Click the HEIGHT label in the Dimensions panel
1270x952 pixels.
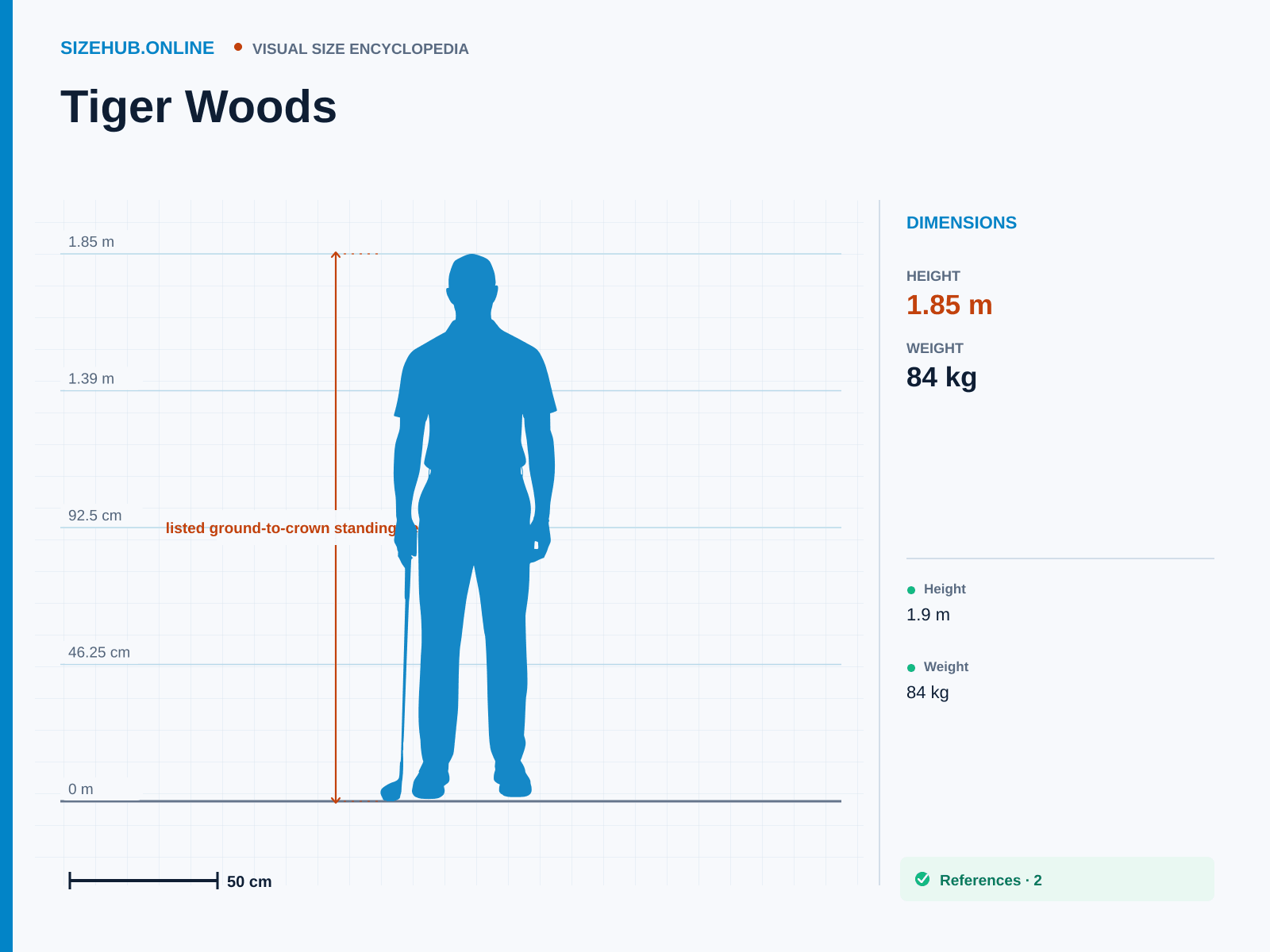pyautogui.click(x=933, y=276)
